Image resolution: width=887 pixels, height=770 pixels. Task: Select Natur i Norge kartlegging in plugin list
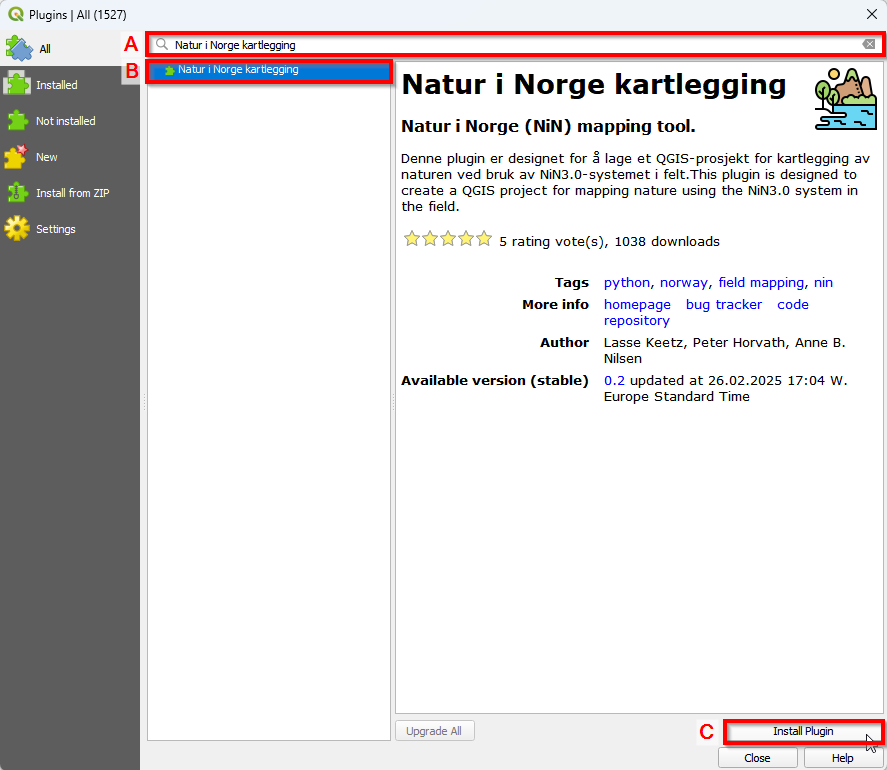[x=238, y=70]
